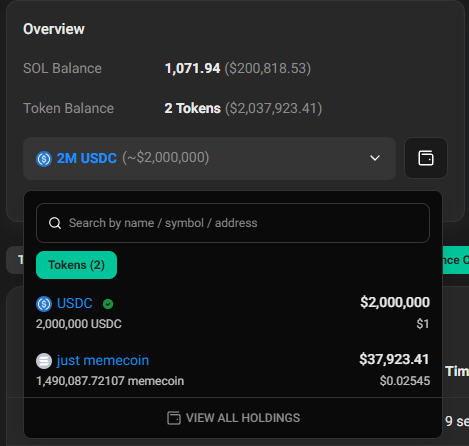Click the USDC logo in token list
This screenshot has height=446, width=469.
click(x=44, y=304)
